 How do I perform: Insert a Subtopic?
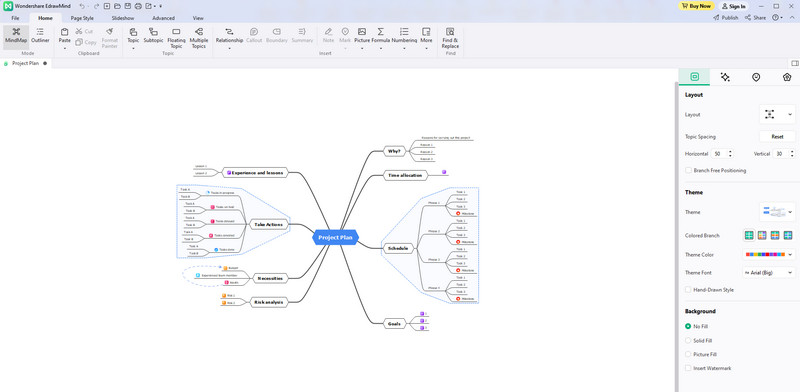153,36
